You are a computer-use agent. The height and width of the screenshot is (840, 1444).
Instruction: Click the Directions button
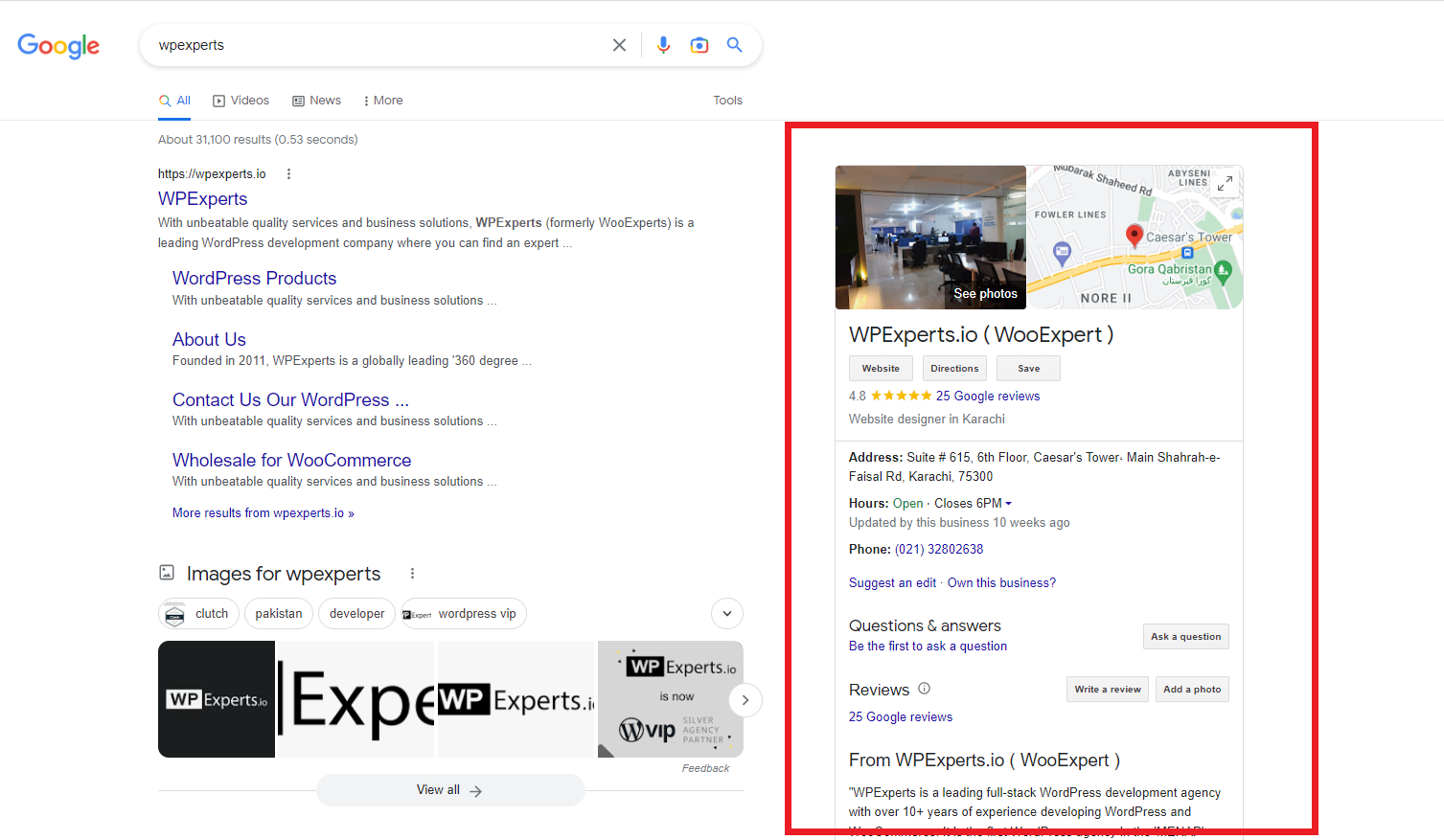click(x=954, y=369)
